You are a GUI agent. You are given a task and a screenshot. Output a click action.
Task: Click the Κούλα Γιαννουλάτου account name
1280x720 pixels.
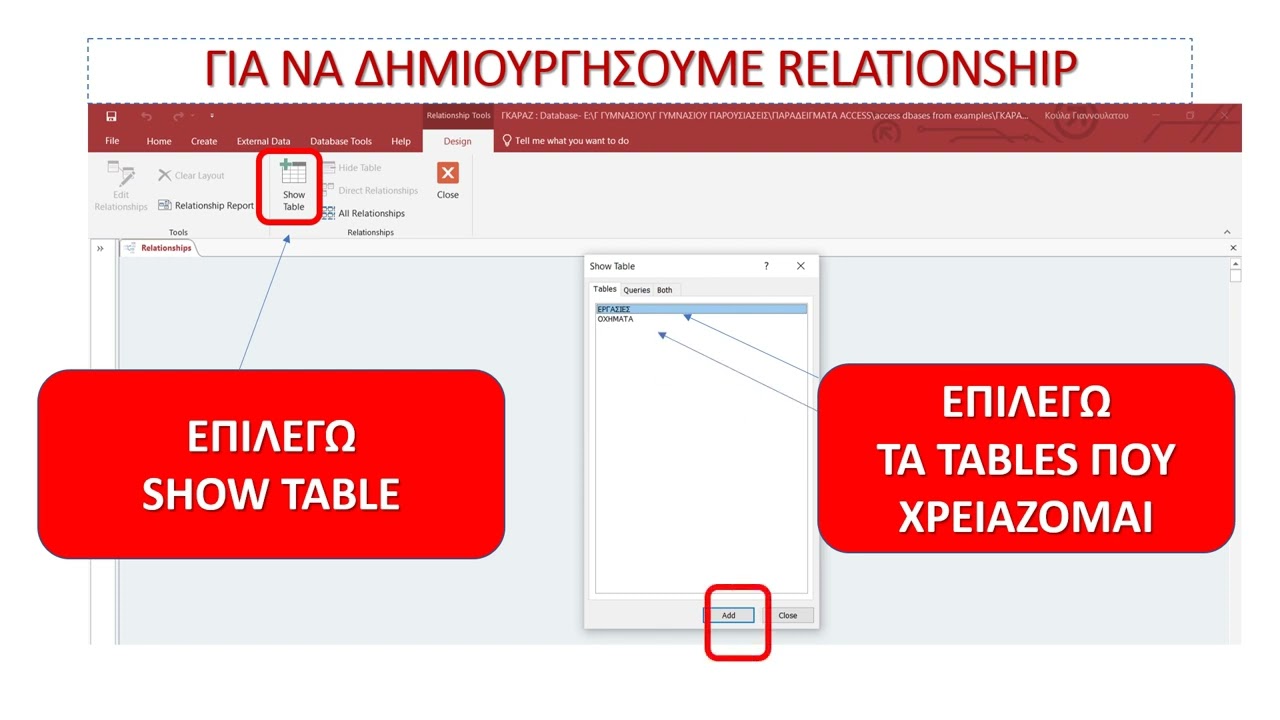pos(1085,116)
